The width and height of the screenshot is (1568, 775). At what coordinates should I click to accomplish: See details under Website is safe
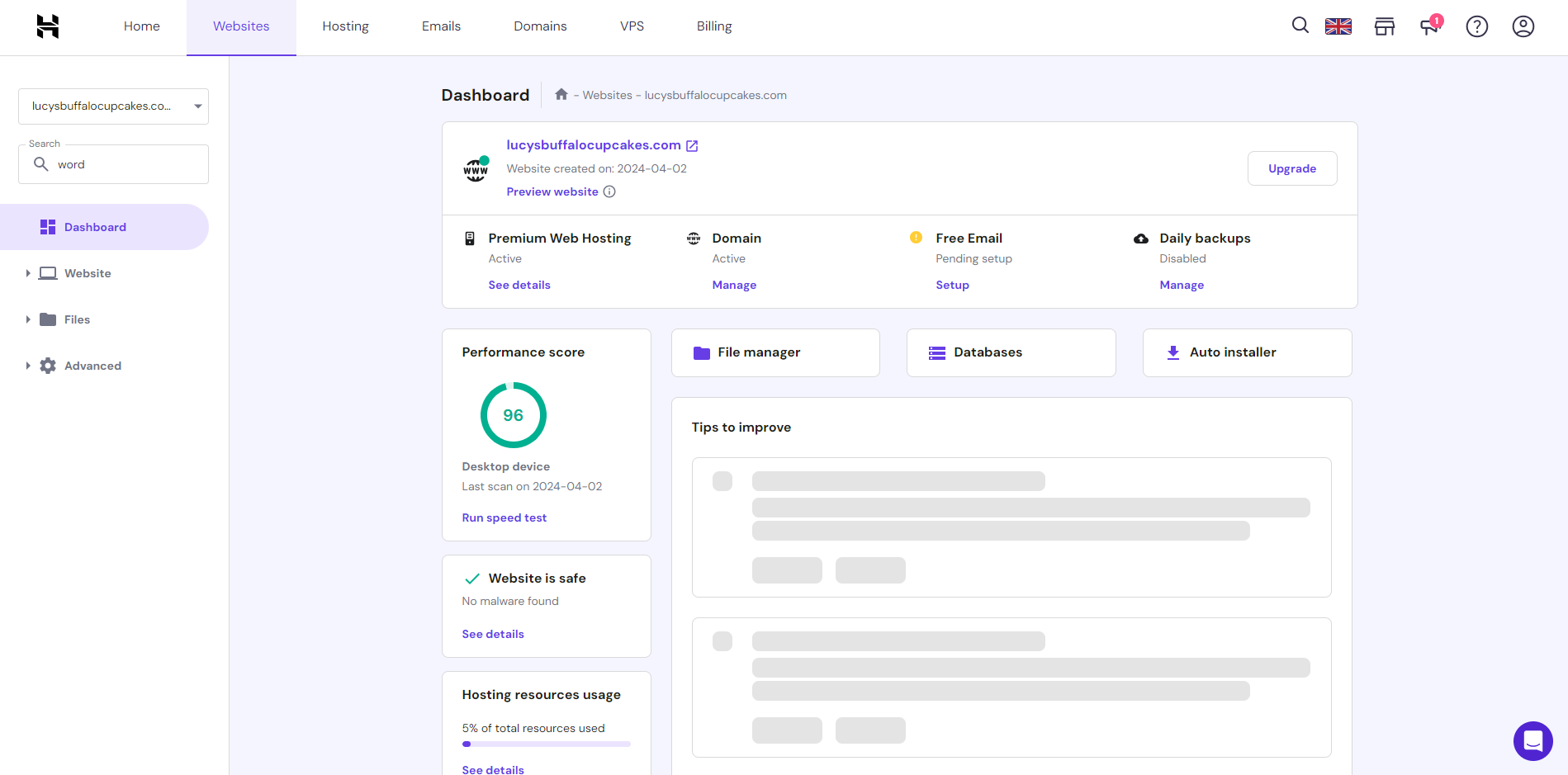pyautogui.click(x=493, y=634)
